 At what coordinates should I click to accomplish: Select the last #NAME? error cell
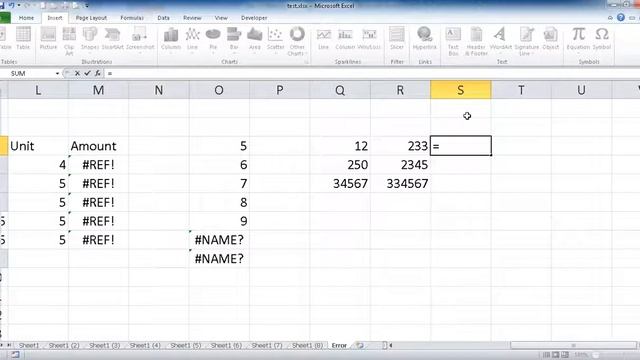click(x=219, y=259)
